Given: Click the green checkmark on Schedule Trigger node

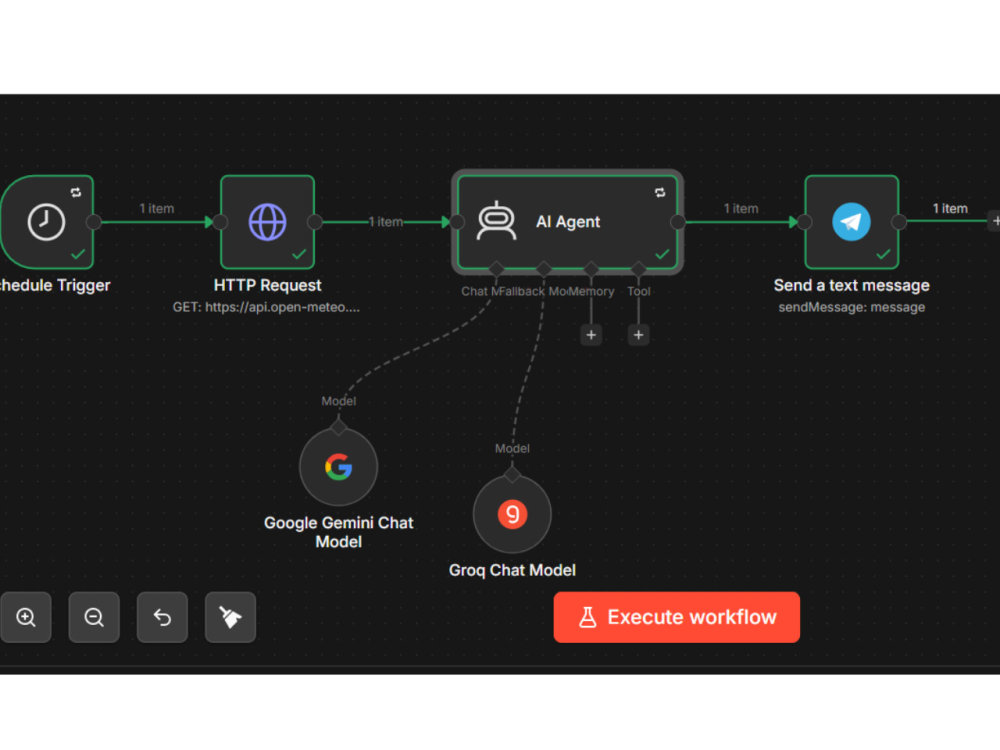Looking at the screenshot, I should tap(78, 254).
